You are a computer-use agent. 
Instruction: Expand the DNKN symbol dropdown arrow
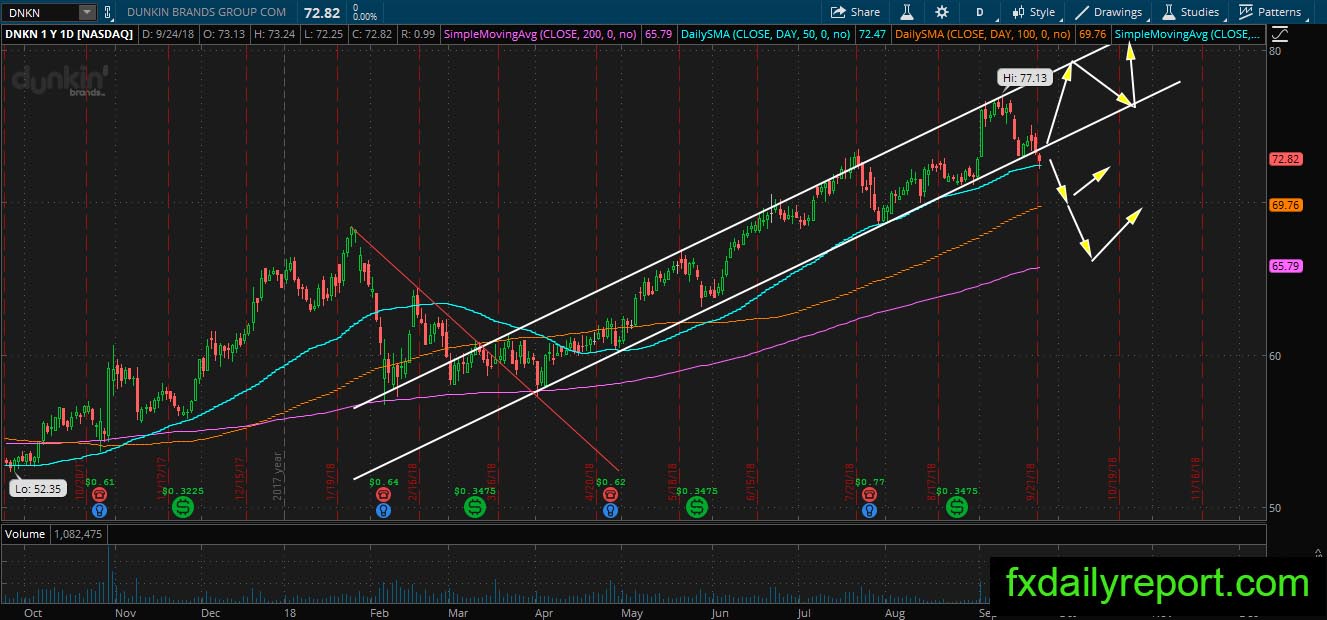[x=87, y=12]
